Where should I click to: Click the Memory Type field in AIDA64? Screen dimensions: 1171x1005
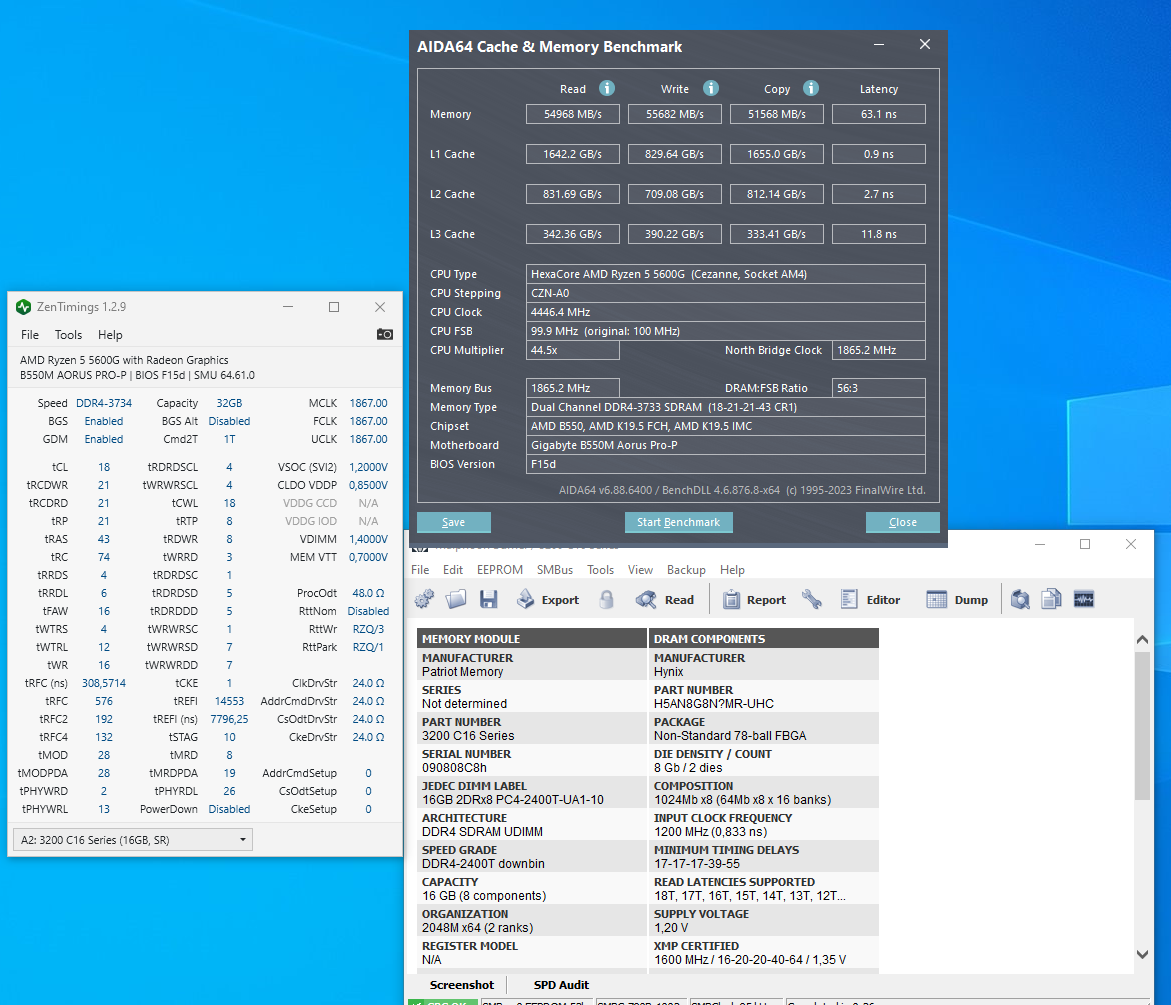click(x=726, y=407)
